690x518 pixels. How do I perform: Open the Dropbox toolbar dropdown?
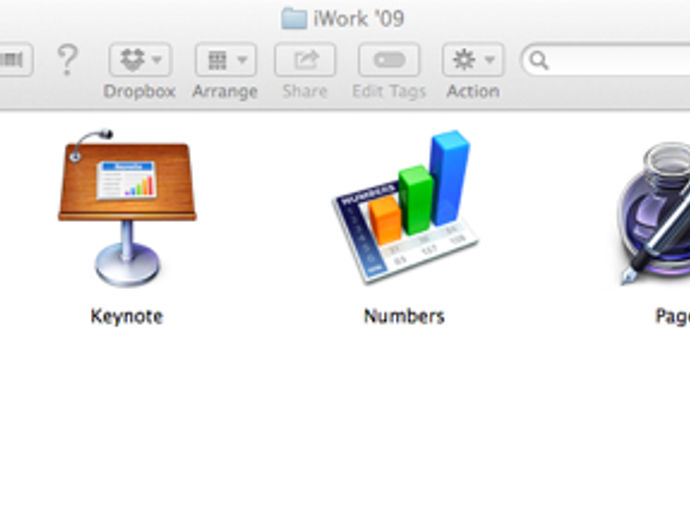pyautogui.click(x=140, y=59)
